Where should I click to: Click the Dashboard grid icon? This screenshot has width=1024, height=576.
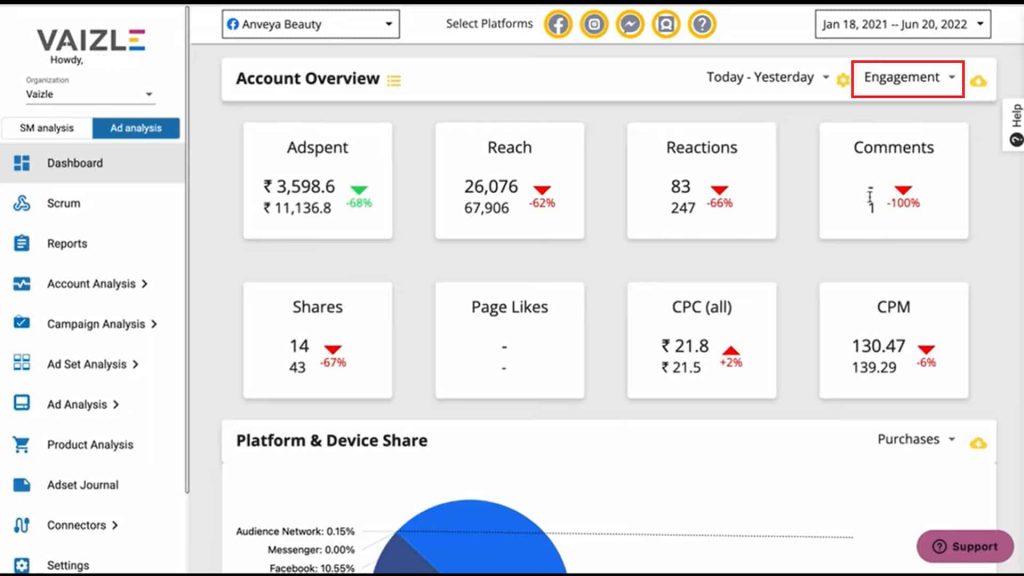click(22, 163)
